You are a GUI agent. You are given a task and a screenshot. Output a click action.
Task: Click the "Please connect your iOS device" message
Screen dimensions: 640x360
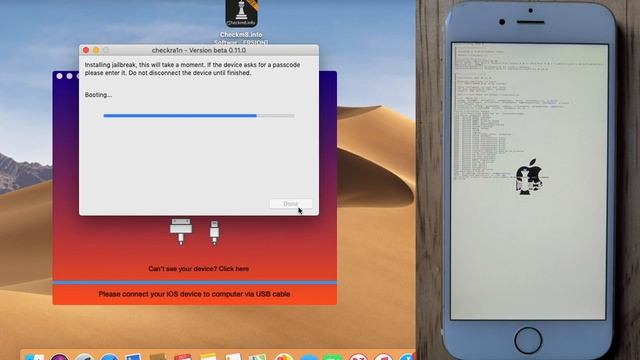194,294
